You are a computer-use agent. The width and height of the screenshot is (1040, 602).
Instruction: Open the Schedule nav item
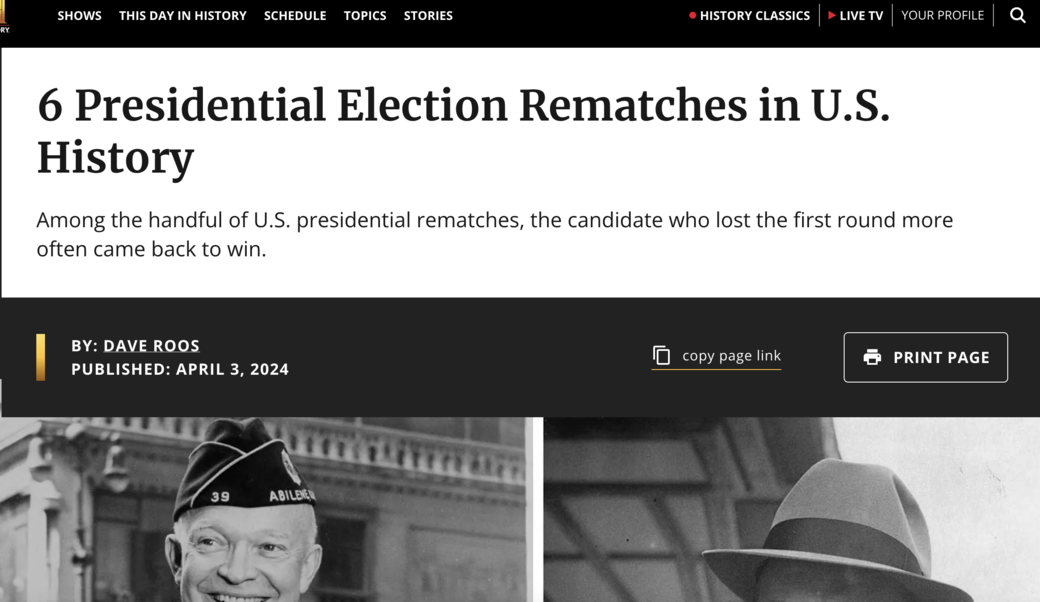coord(295,15)
